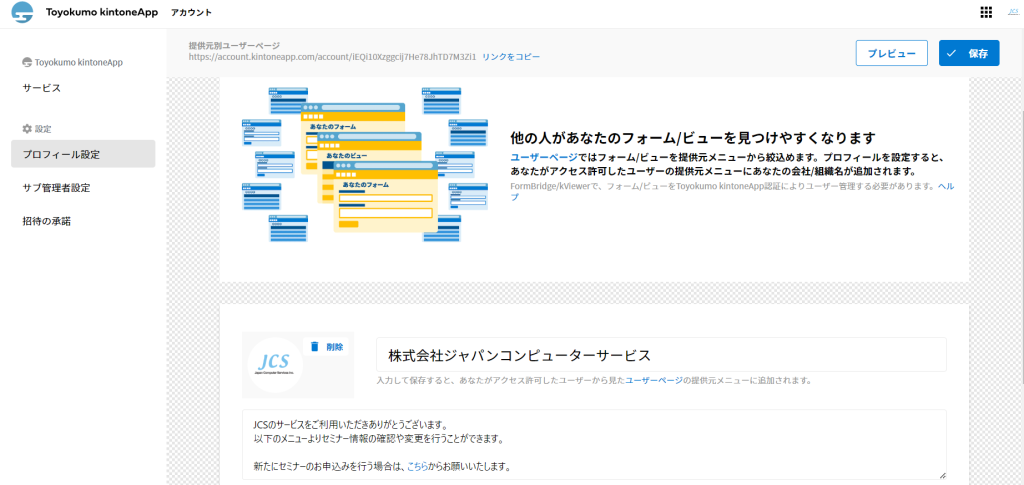Open the JCS account avatar menu

(1013, 12)
